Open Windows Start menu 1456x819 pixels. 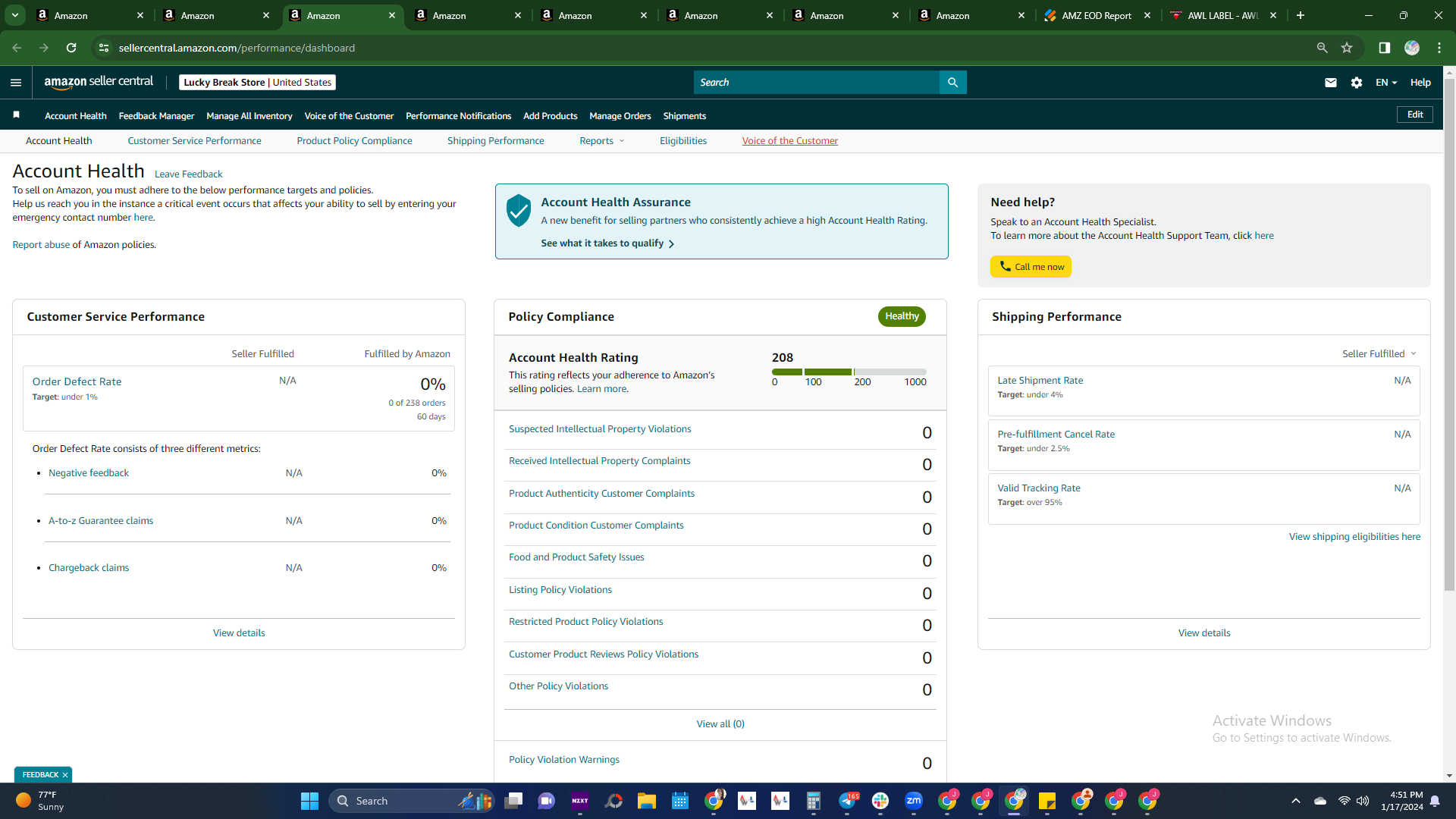tap(309, 801)
